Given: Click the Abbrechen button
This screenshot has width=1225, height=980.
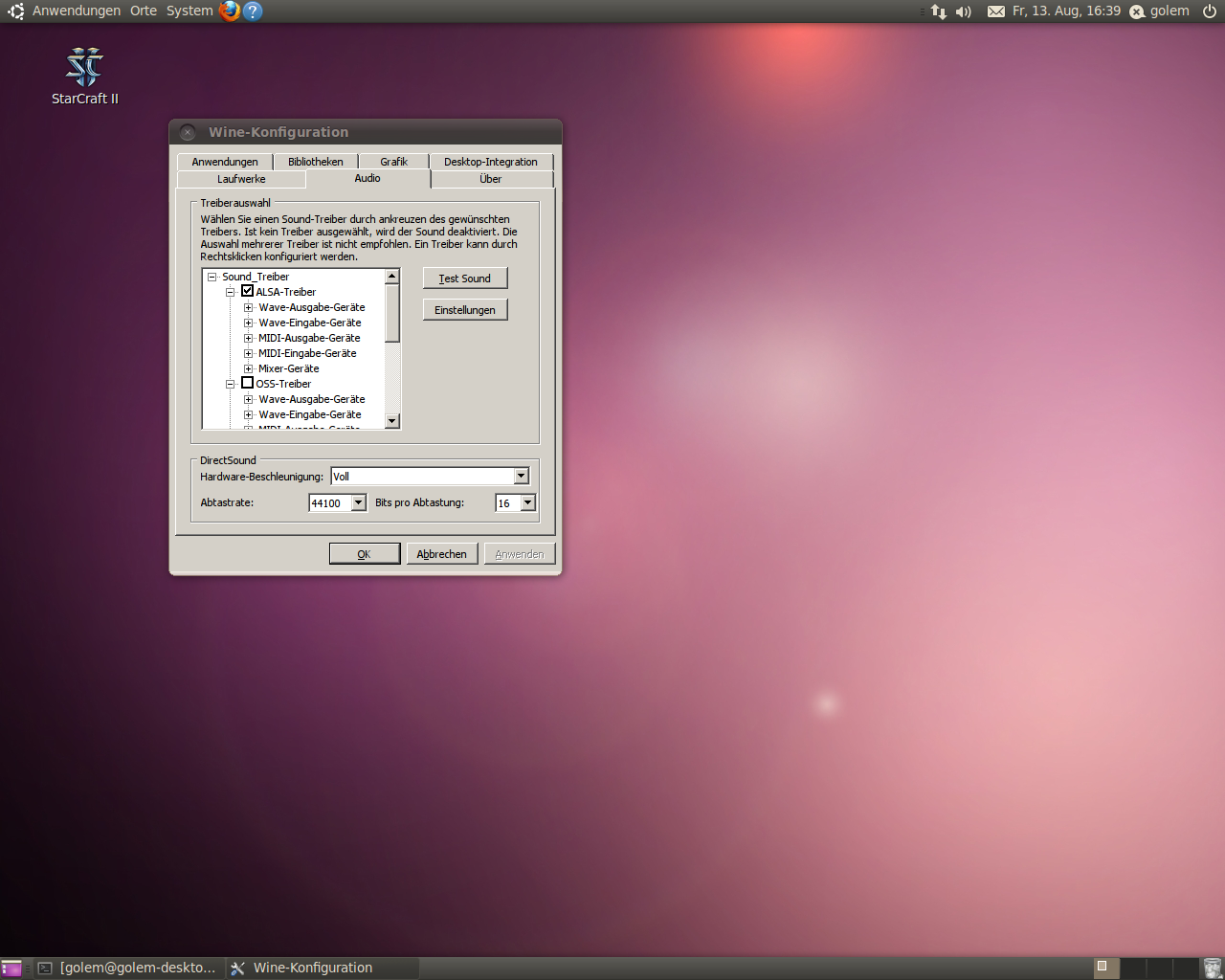Looking at the screenshot, I should click(441, 554).
